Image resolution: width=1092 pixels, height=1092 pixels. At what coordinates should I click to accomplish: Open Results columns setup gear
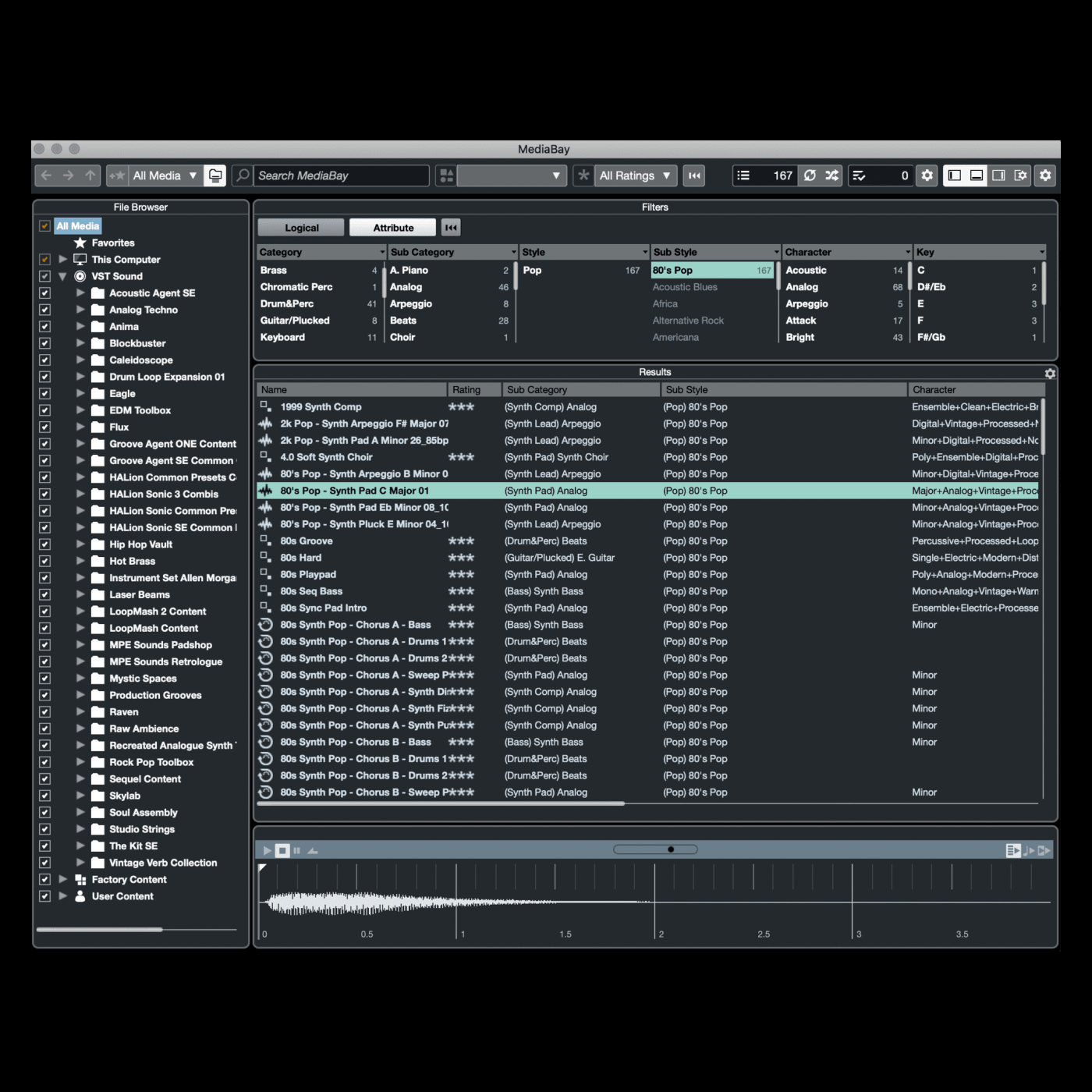pos(1050,373)
